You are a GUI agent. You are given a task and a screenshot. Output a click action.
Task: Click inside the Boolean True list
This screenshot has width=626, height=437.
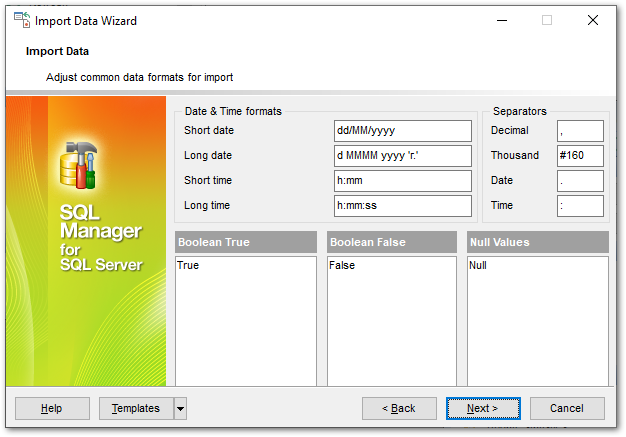coord(245,320)
